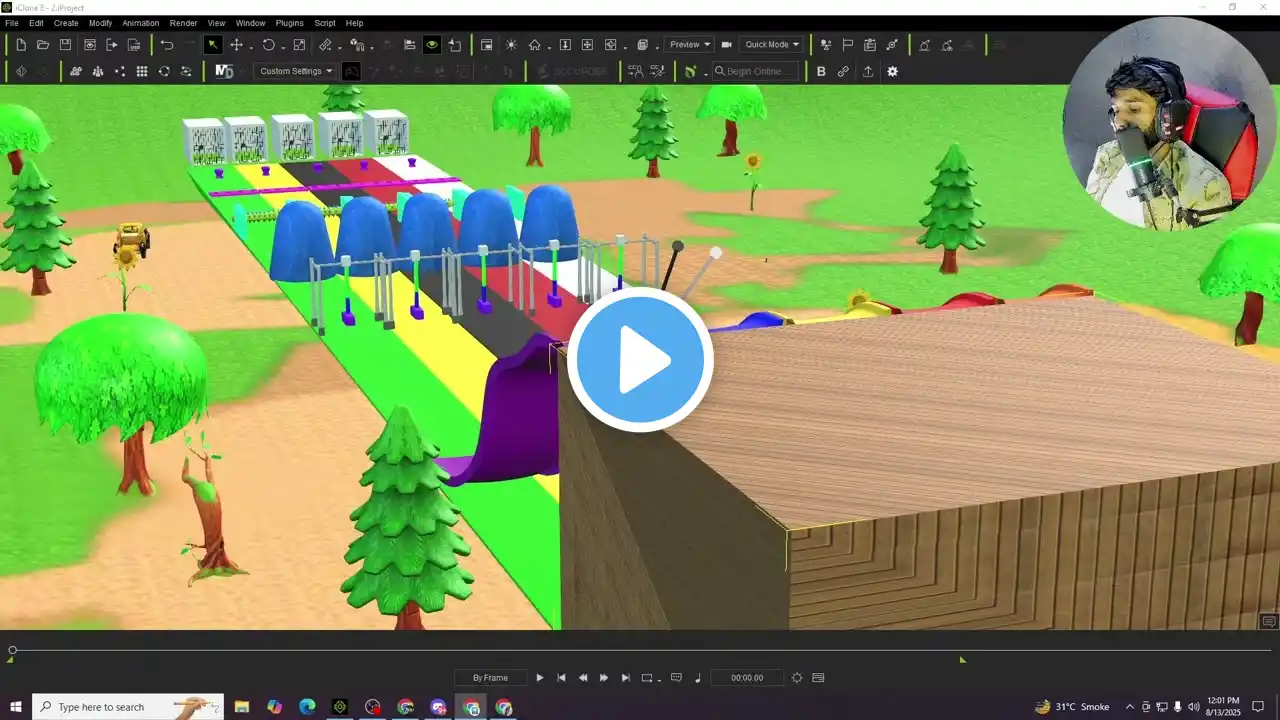
Task: Select the Scale object tool
Action: (x=299, y=45)
